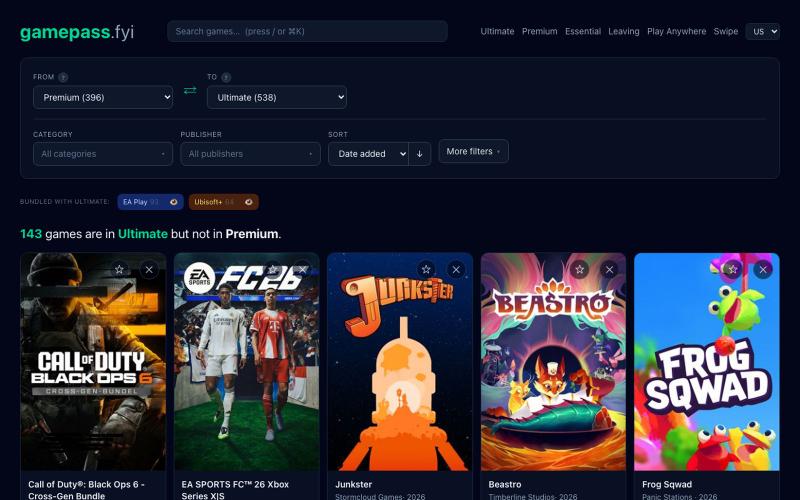The image size is (800, 500).
Task: Toggle sort direction arrow button
Action: point(419,154)
